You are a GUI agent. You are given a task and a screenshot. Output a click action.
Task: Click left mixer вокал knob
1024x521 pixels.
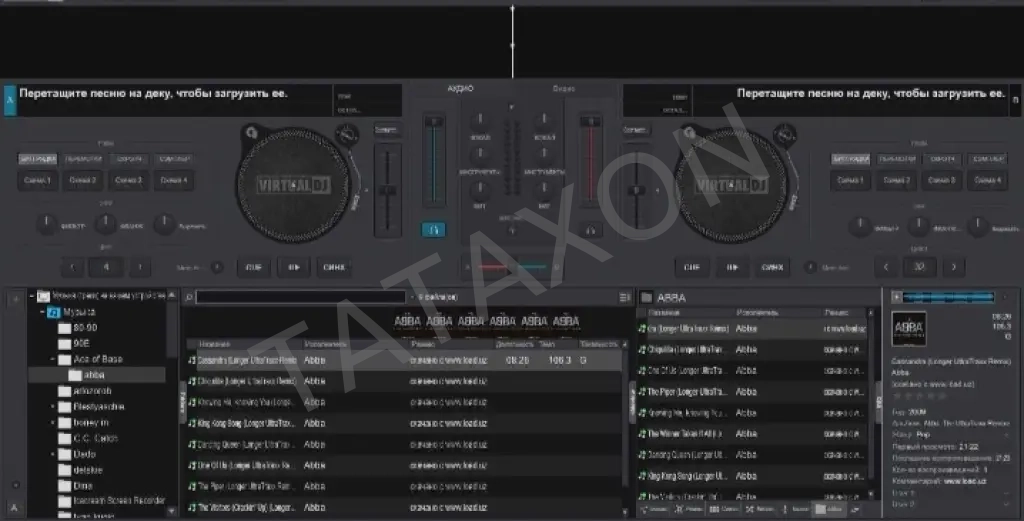point(480,120)
